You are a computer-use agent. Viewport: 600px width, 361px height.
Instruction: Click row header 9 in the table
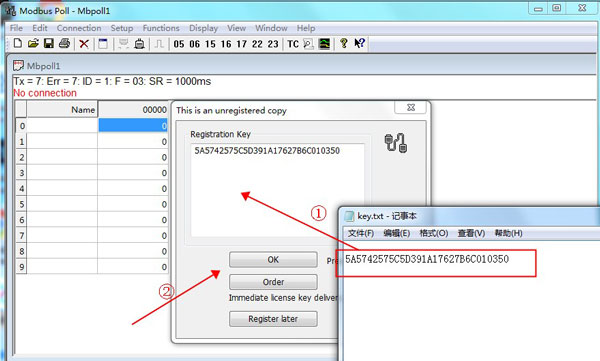(x=21, y=267)
